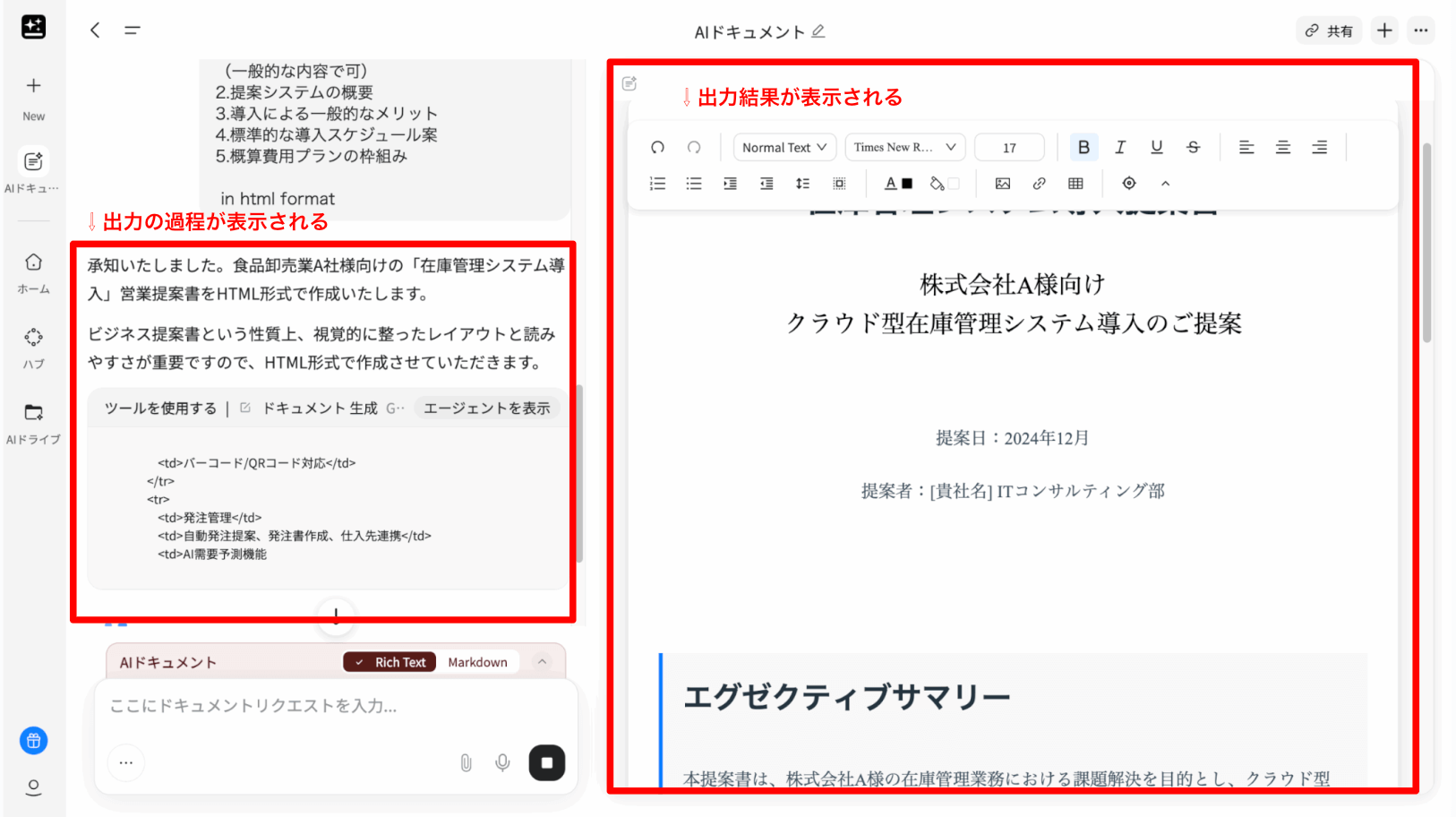Click the undo arrow in editor toolbar

point(657,147)
